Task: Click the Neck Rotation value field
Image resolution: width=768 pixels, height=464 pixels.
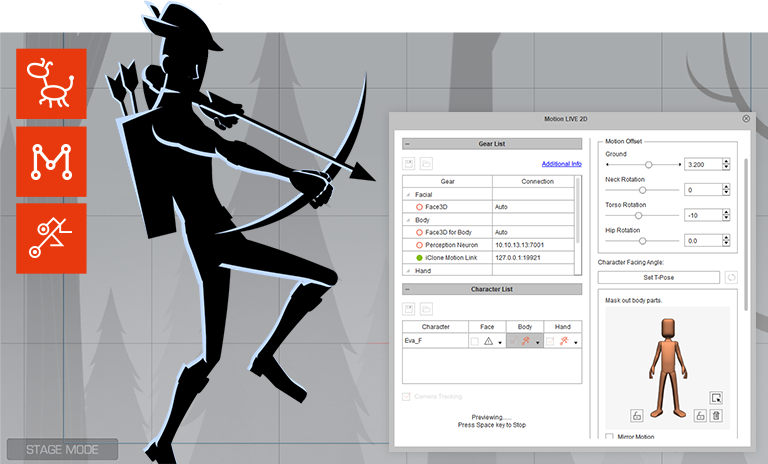Action: [x=703, y=189]
